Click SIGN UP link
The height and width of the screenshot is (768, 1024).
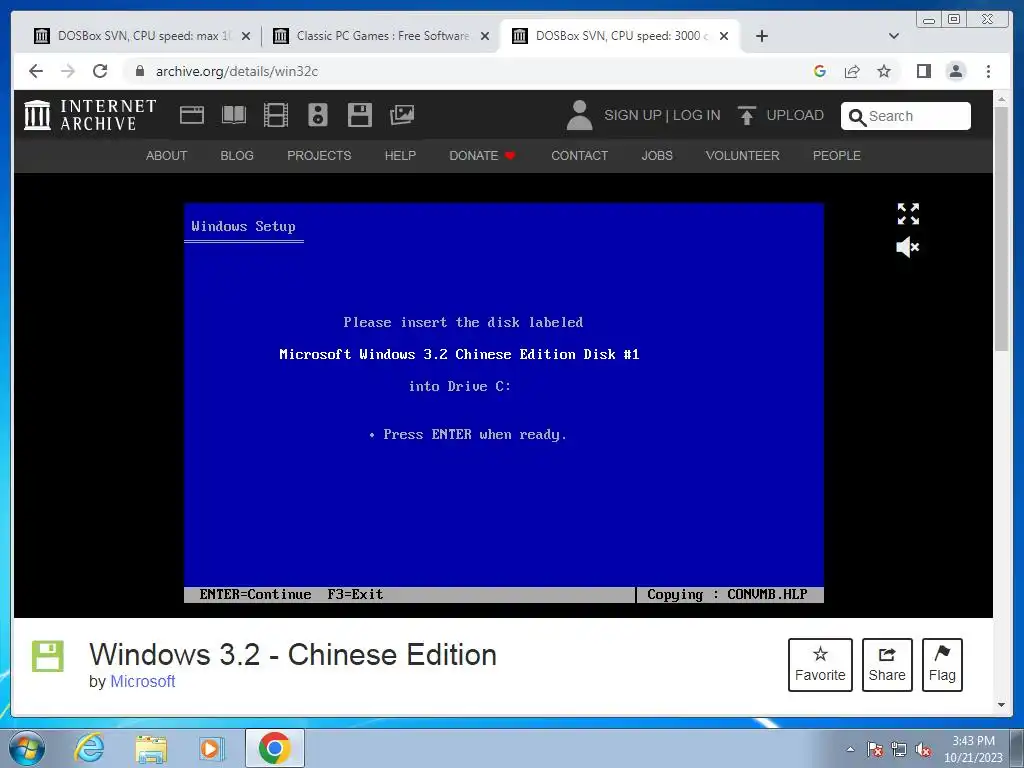point(633,116)
